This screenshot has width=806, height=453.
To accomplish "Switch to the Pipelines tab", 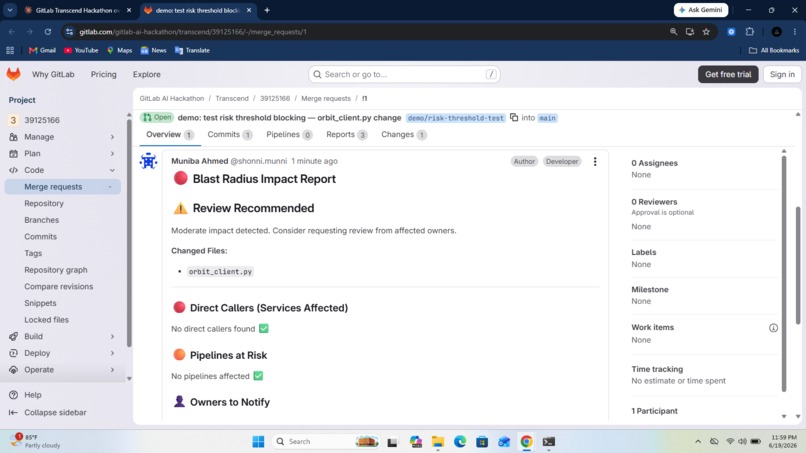I will point(289,135).
